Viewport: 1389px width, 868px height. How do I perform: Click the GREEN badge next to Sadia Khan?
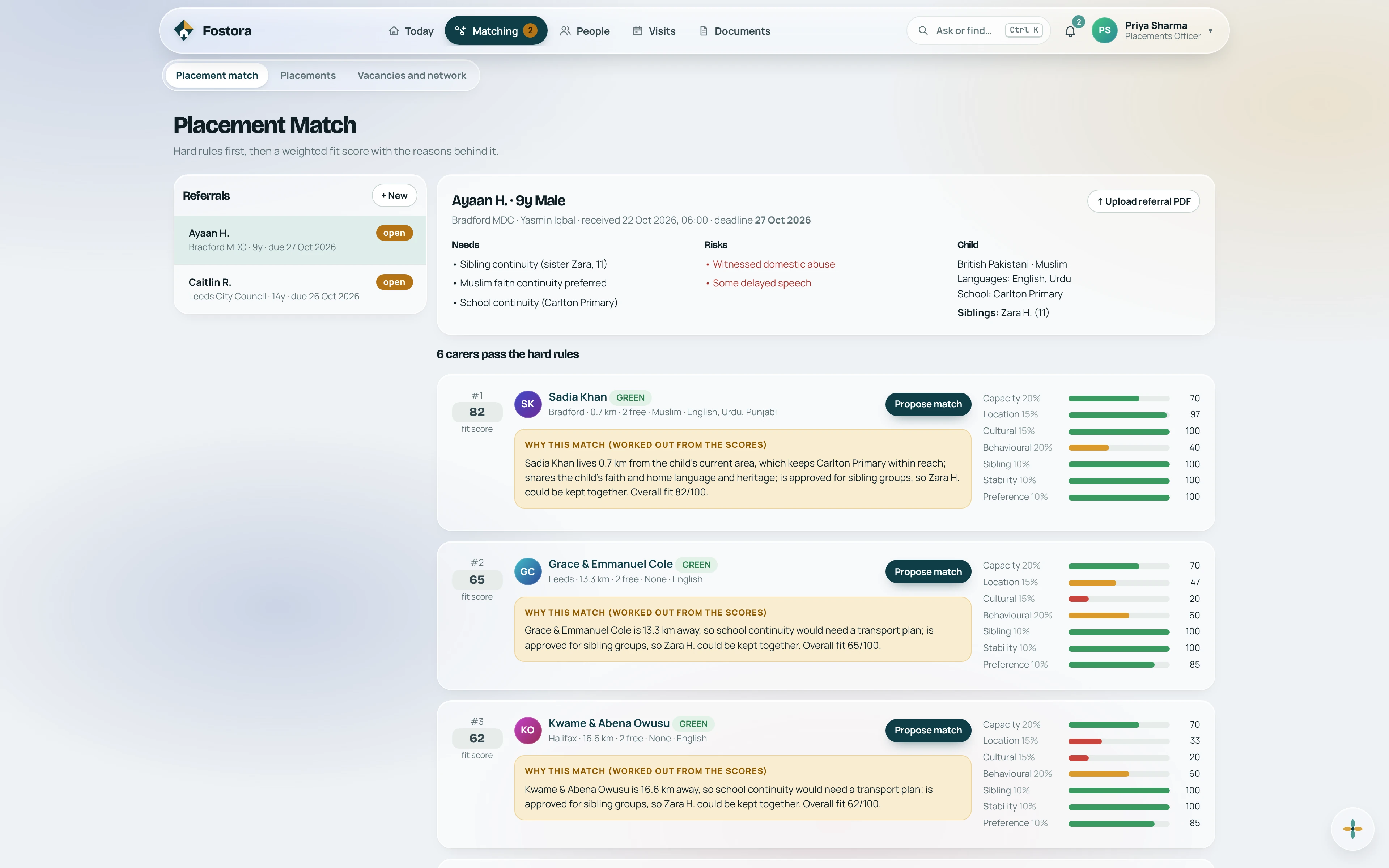(630, 397)
